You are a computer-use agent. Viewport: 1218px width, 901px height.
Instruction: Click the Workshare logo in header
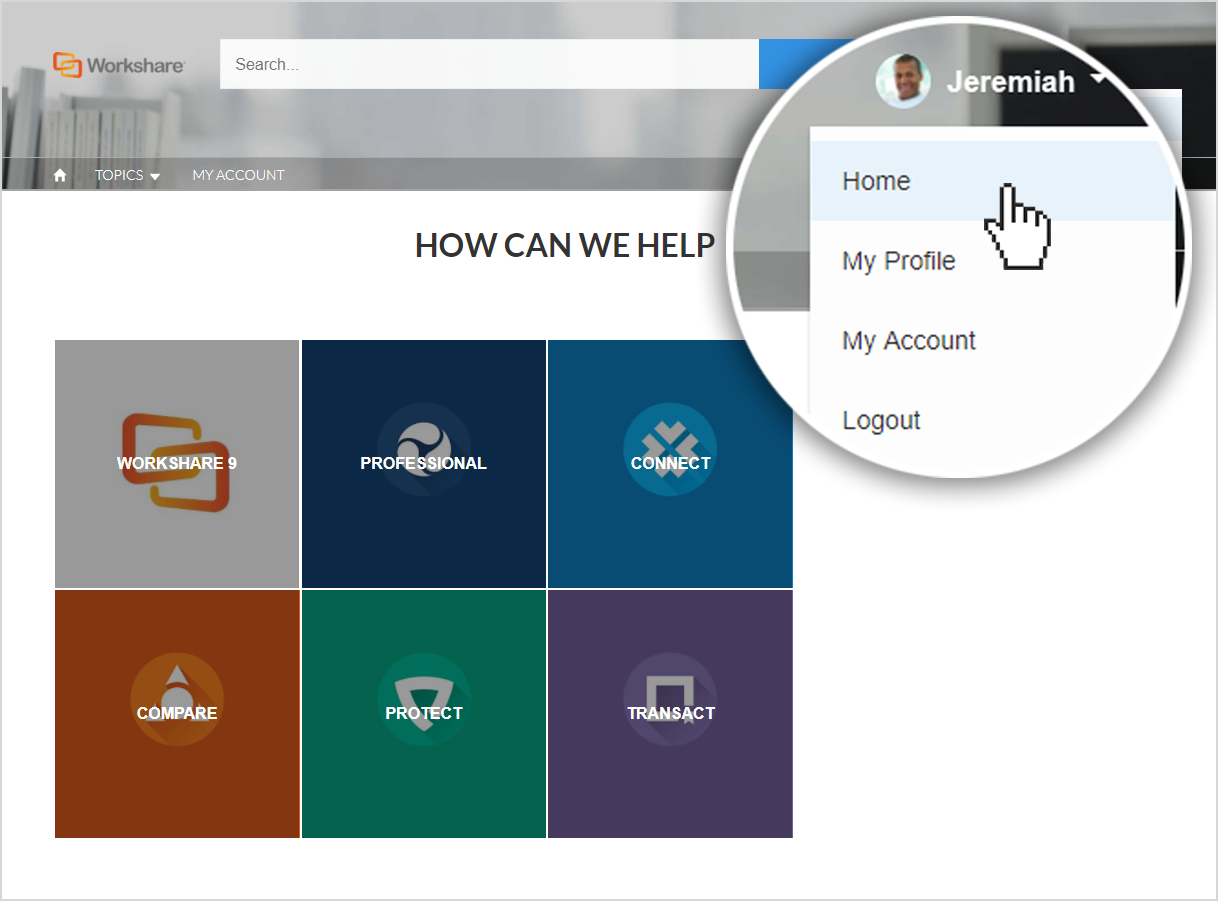coord(118,65)
